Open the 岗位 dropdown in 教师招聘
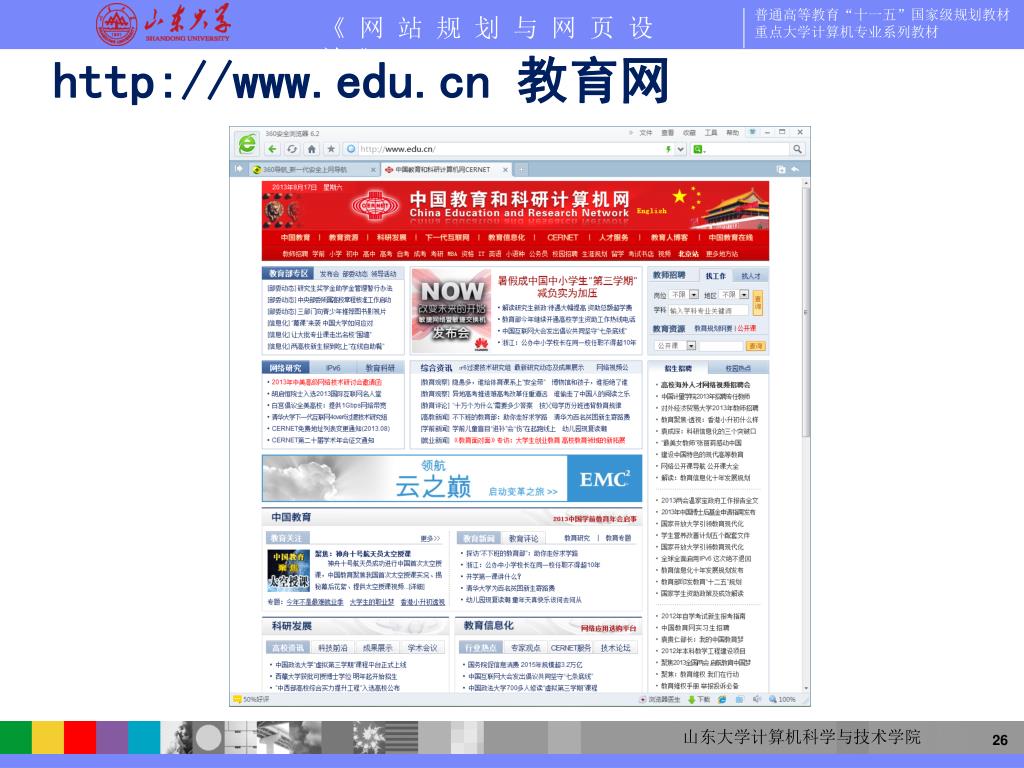This screenshot has height=768, width=1024. point(684,295)
